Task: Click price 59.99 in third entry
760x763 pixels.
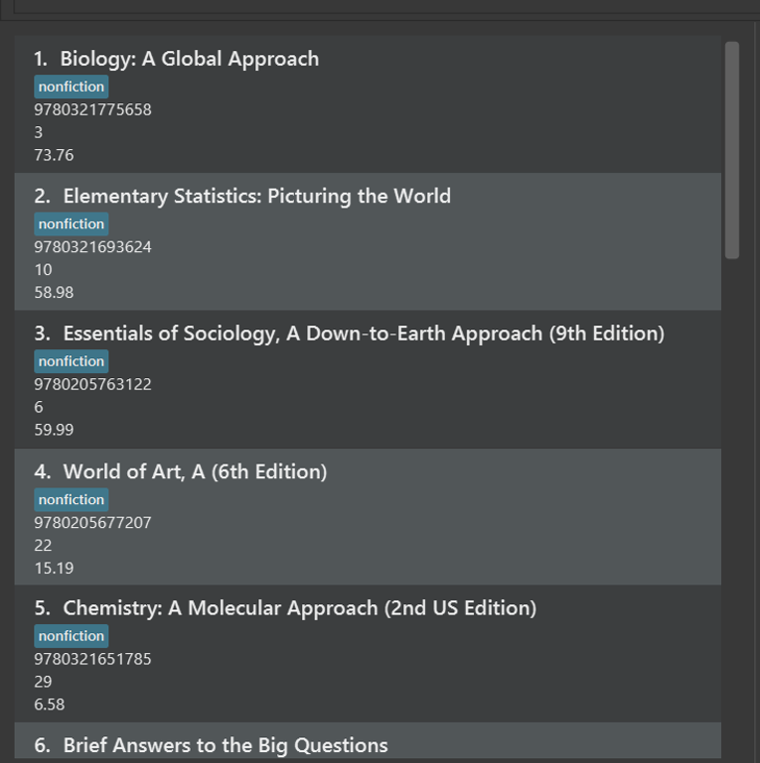Action: coord(54,430)
